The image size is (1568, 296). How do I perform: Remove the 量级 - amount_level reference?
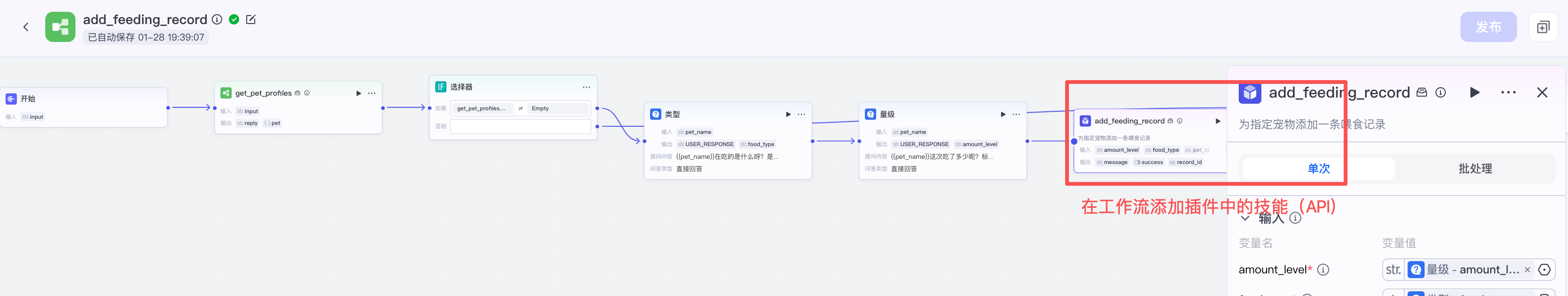[x=1527, y=269]
